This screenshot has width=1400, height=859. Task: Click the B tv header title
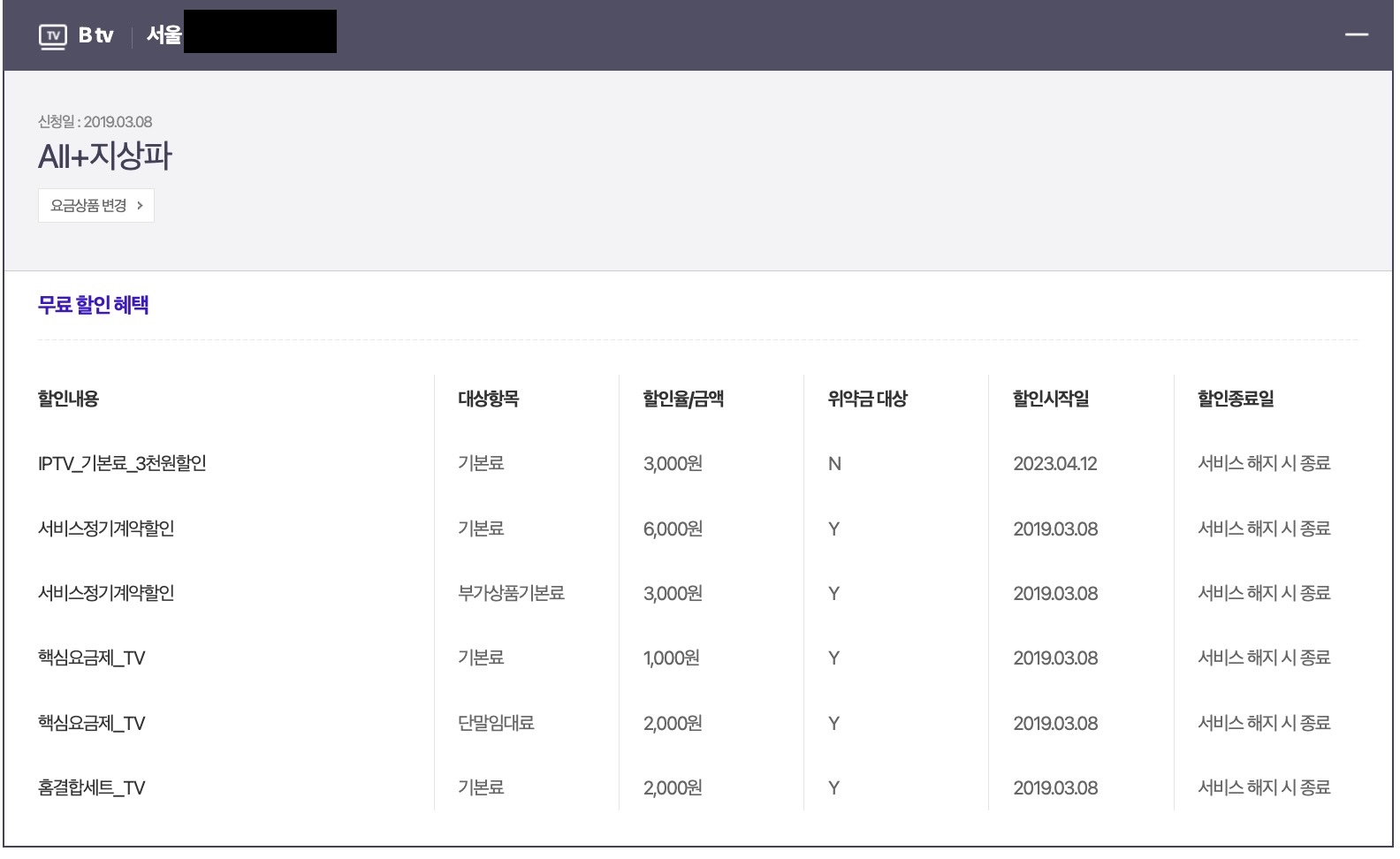95,35
